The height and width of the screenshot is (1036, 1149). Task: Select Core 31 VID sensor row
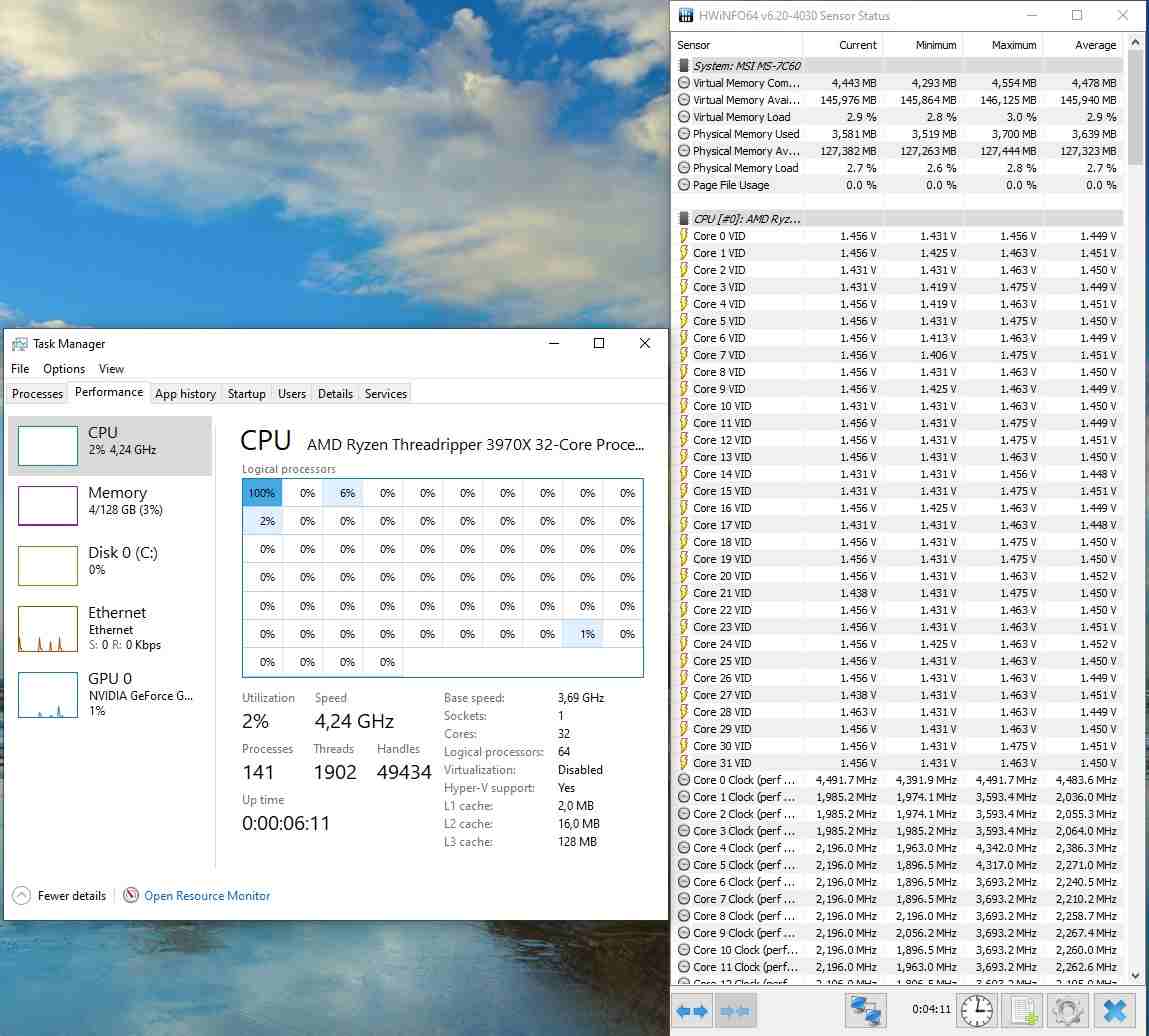point(898,763)
